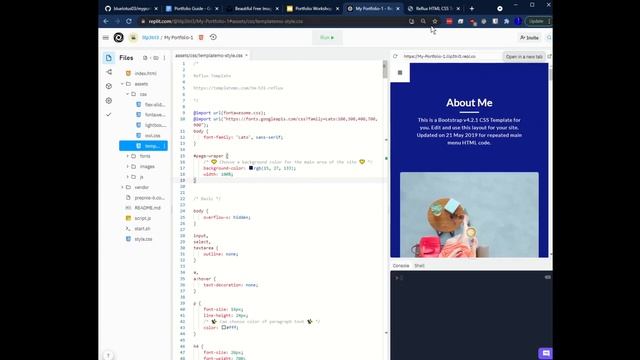The width and height of the screenshot is (640, 360).
Task: Switch to the Shell tab
Action: click(x=419, y=266)
